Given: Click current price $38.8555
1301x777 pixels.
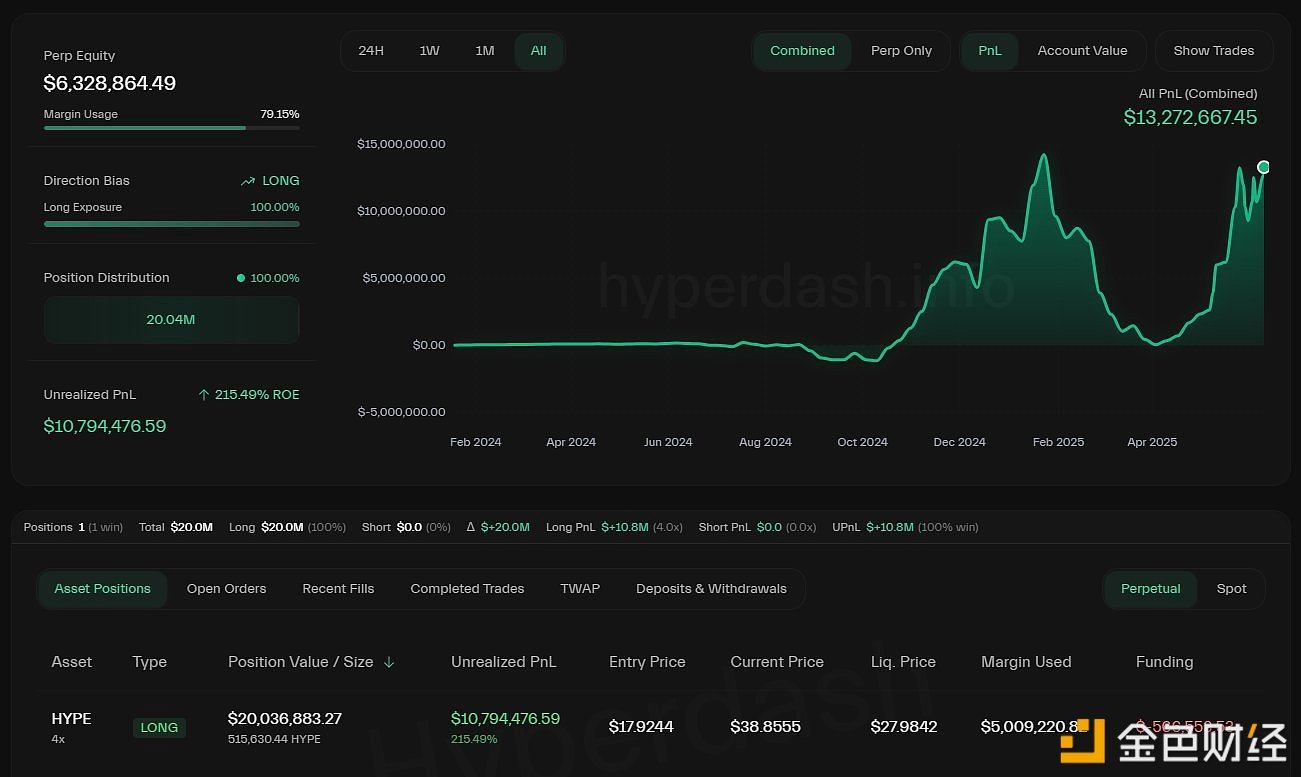Looking at the screenshot, I should click(x=765, y=727).
